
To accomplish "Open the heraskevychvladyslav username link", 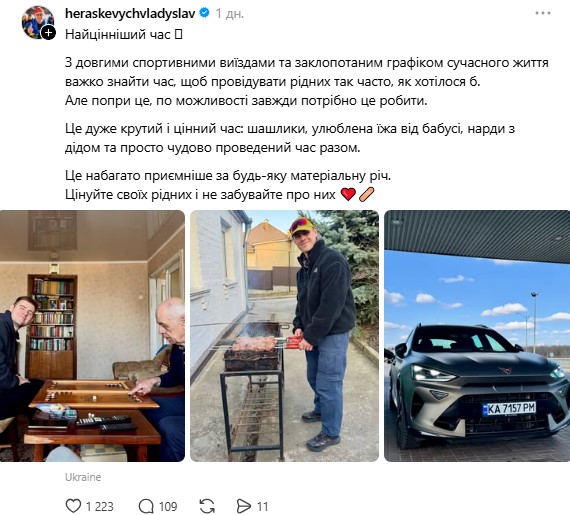I will pyautogui.click(x=130, y=13).
